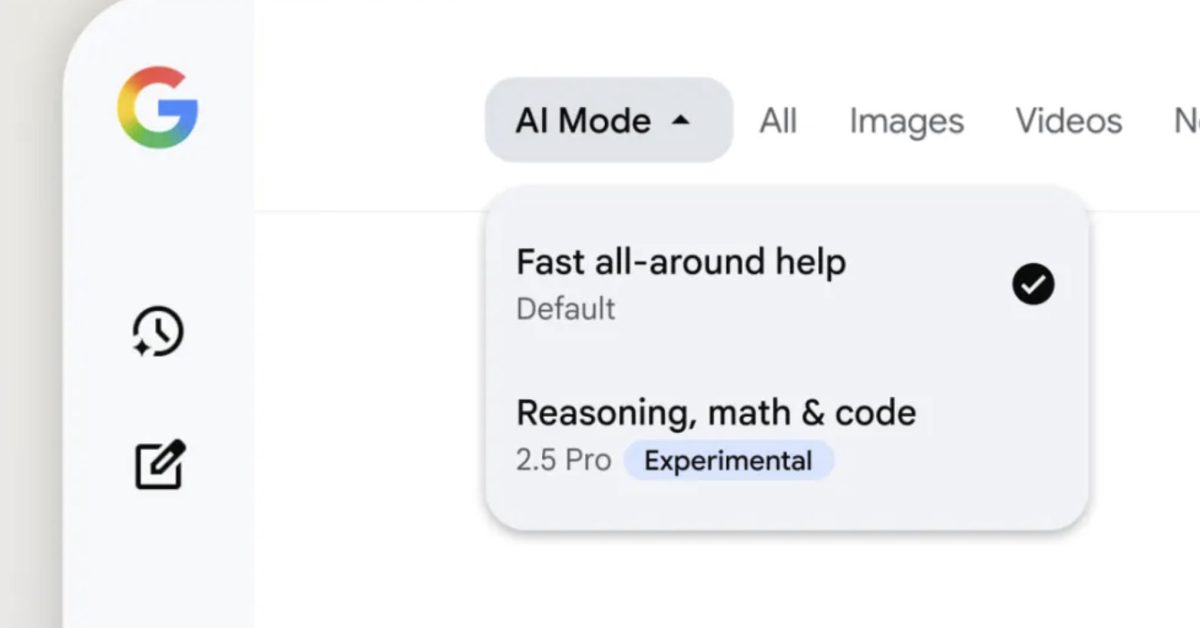Click the AI Mode text label
This screenshot has width=1200, height=628.
click(583, 121)
